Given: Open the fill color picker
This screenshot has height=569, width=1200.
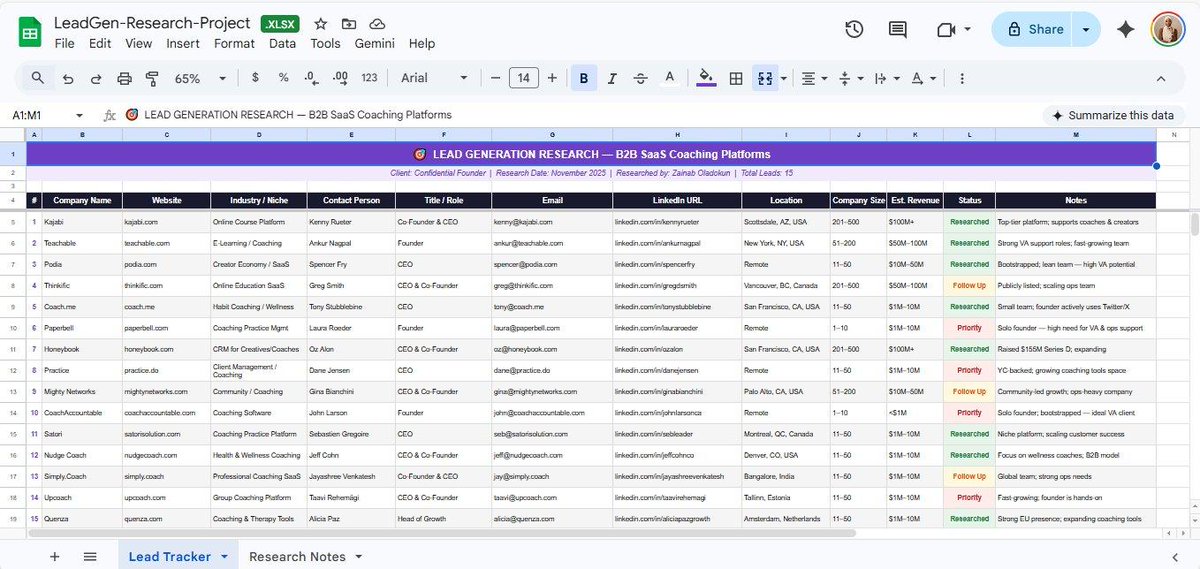Looking at the screenshot, I should [706, 78].
